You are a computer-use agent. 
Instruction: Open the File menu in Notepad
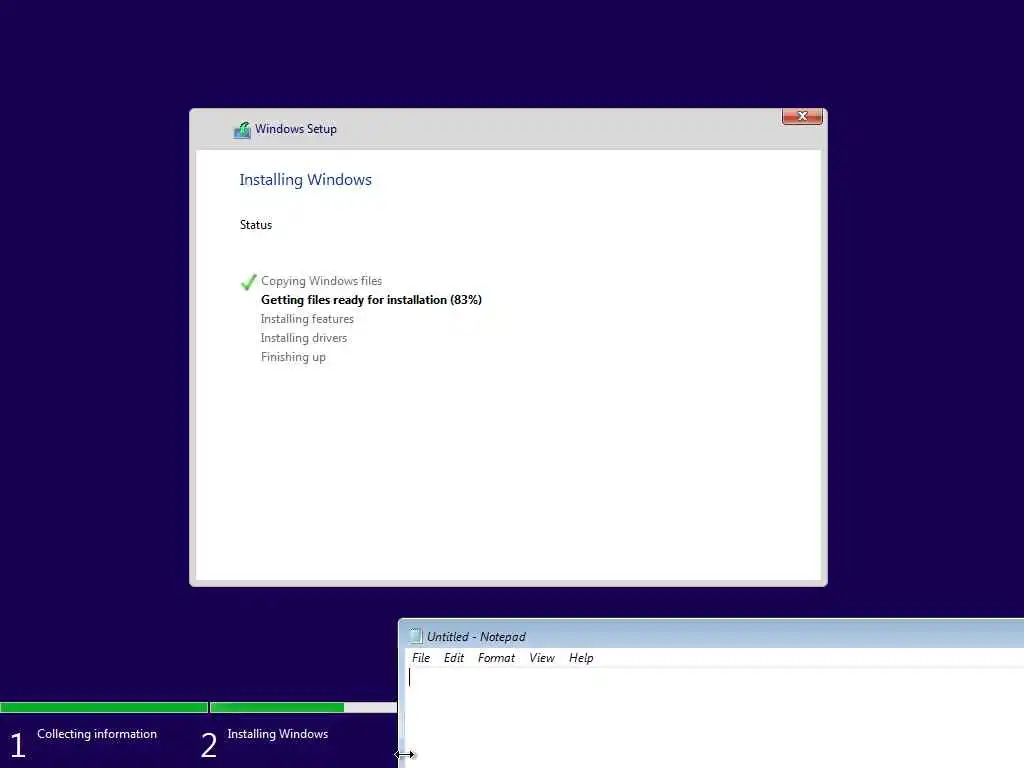421,658
